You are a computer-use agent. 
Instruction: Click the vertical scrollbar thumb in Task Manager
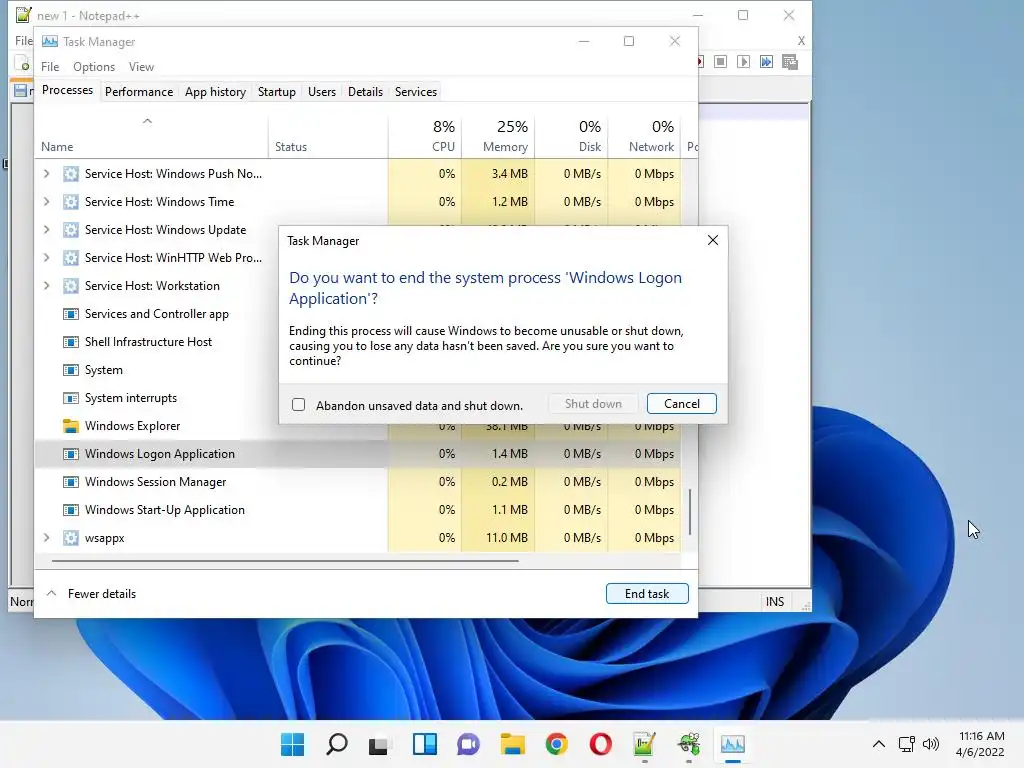pos(690,511)
